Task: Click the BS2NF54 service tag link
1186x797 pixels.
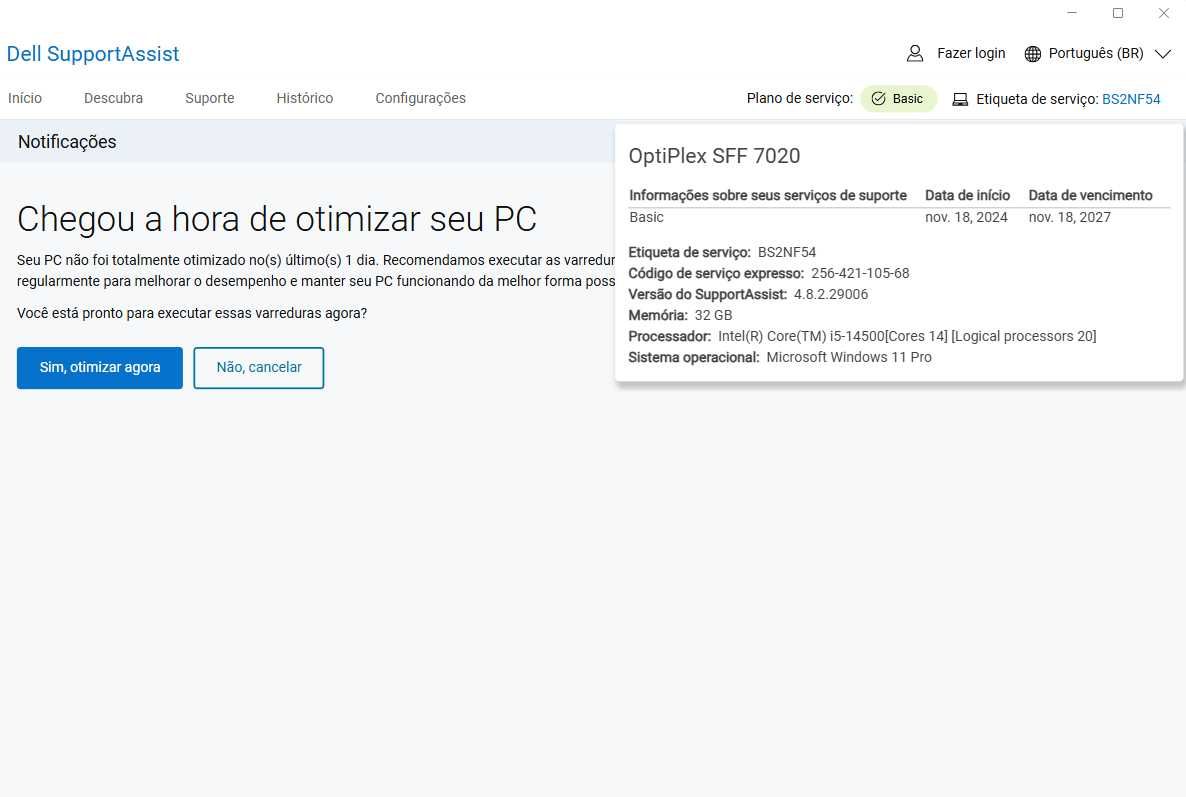Action: [x=1131, y=99]
